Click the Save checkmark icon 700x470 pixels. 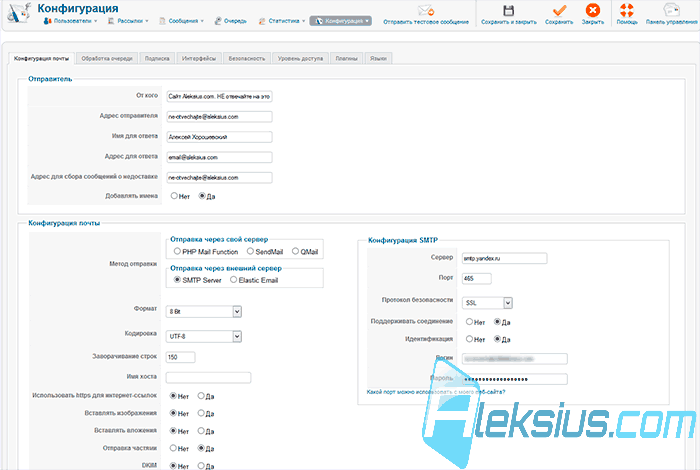[x=559, y=10]
